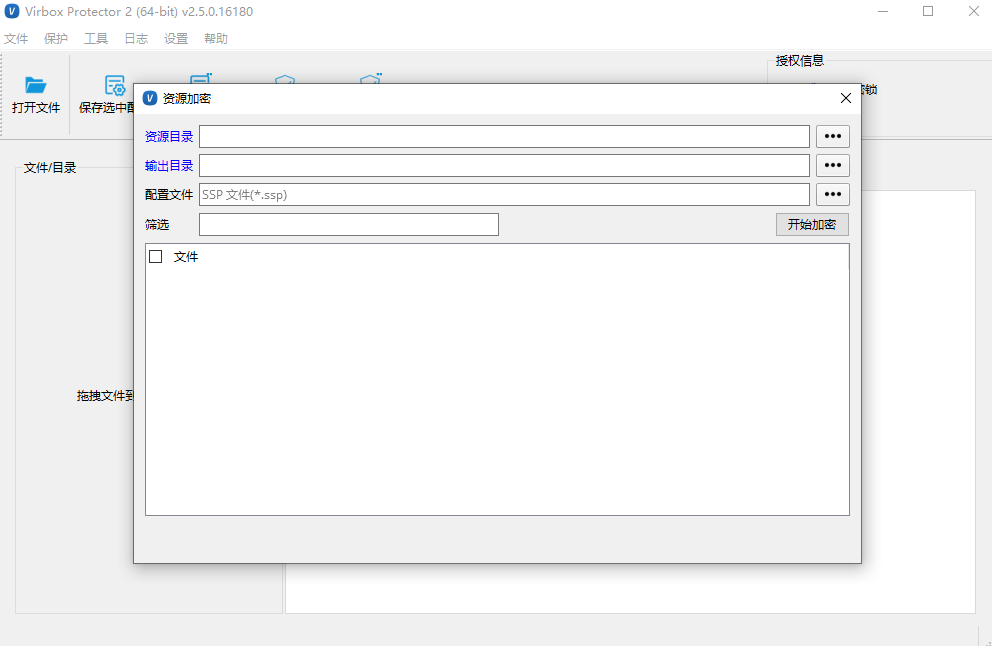The height and width of the screenshot is (646, 992).
Task: Click the 保存选中配置 toolbar icon
Action: (x=115, y=85)
